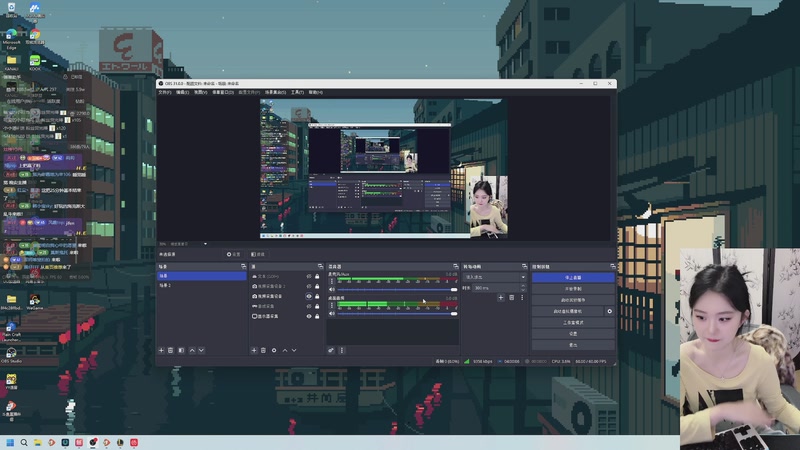Toggle visibility of video capture device 2 source
800x450 pixels.
pyautogui.click(x=309, y=286)
